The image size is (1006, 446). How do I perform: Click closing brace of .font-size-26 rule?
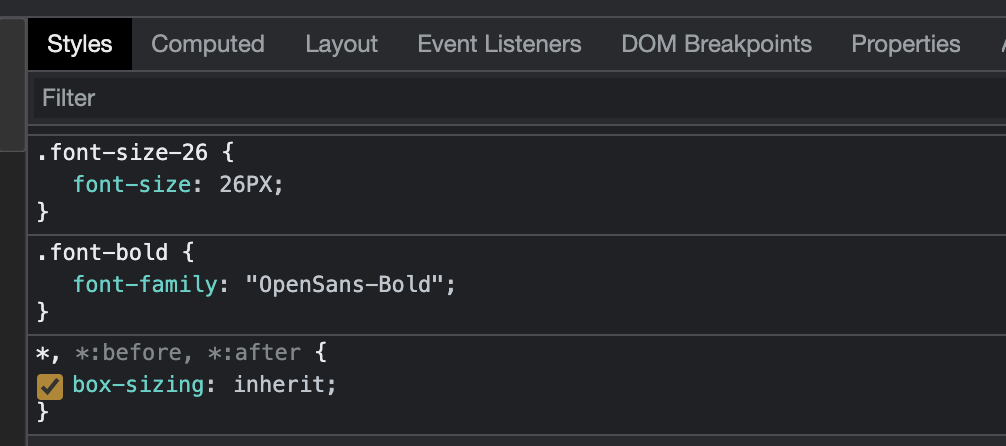(43, 212)
